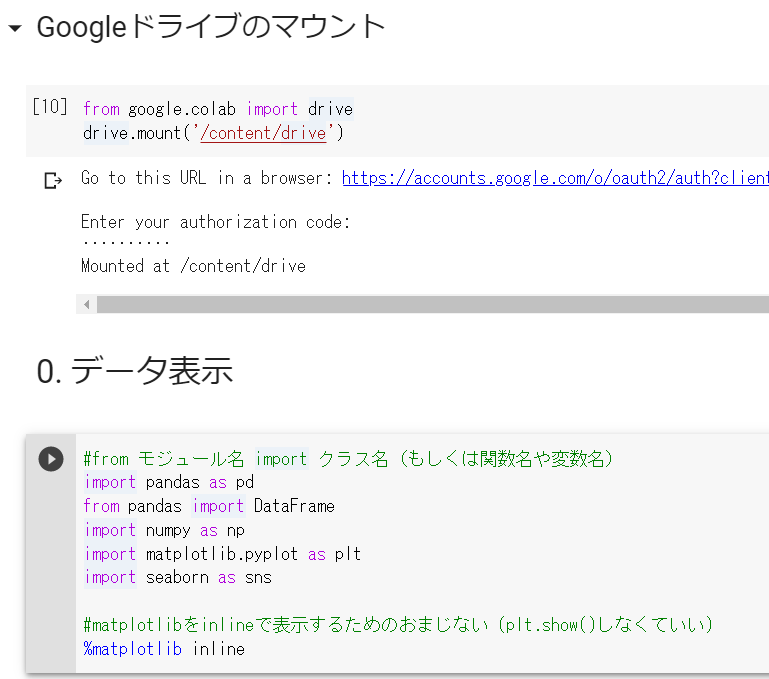Click the 'from pandas import DataFrame' line
The width and height of the screenshot is (769, 679).
[209, 506]
